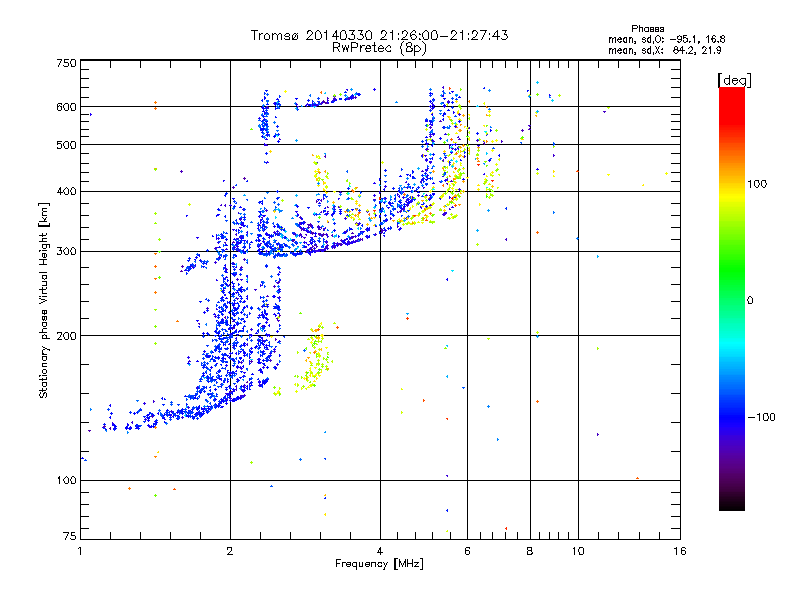Click y-axis tick label '200'
Image resolution: width=800 pixels, height=600 pixels.
click(66, 336)
